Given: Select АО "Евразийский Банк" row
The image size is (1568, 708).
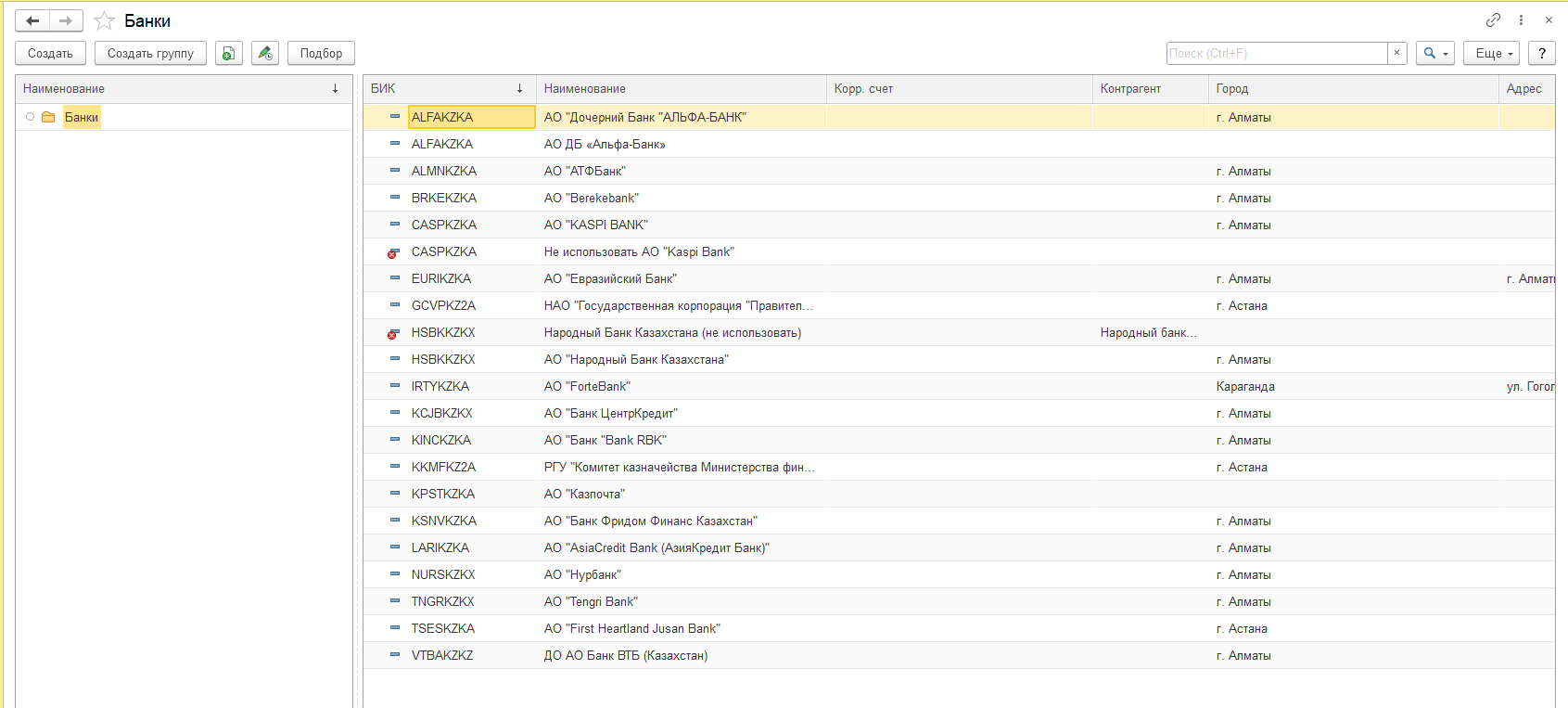Looking at the screenshot, I should pos(959,278).
